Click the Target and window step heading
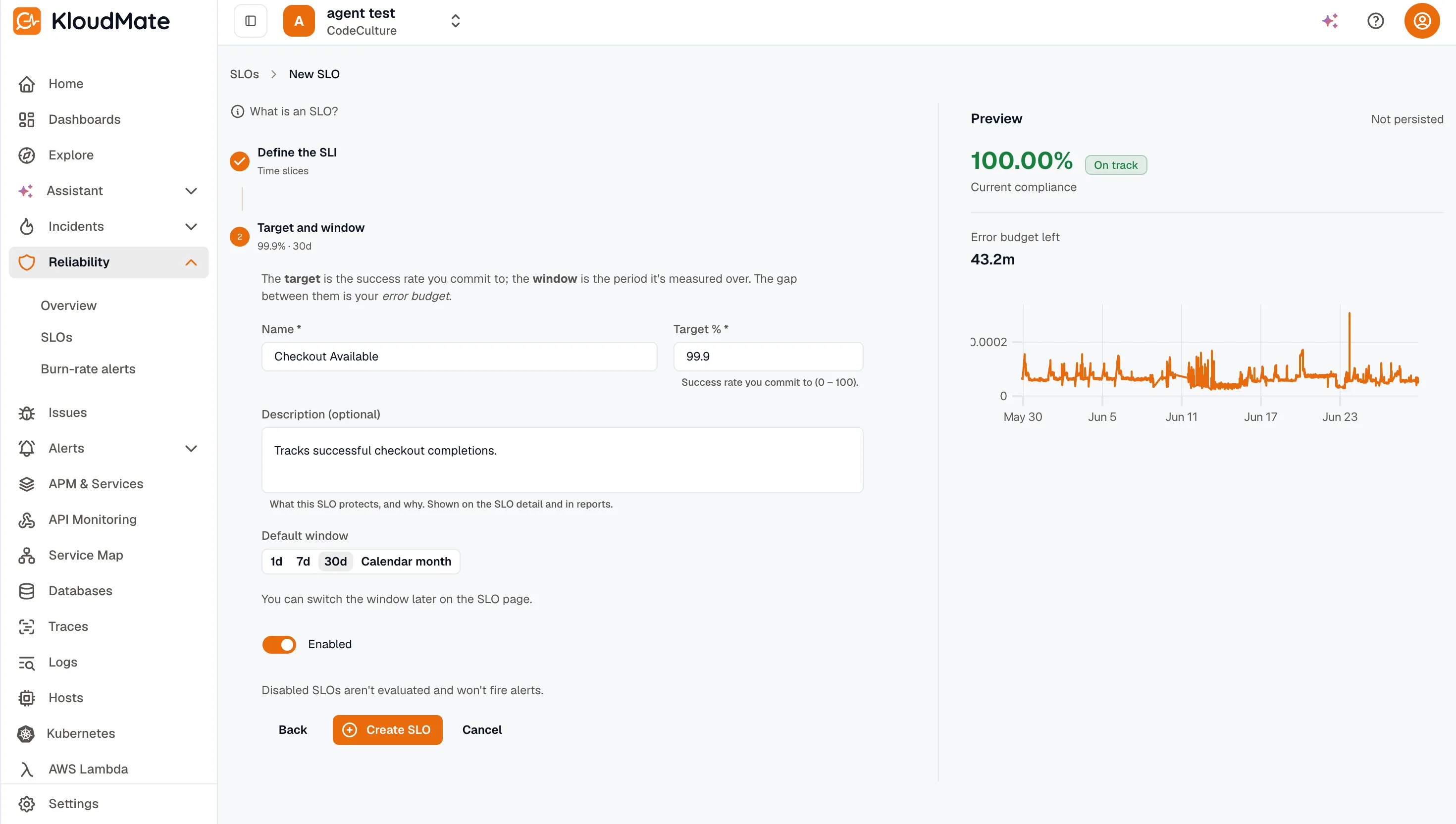 [311, 227]
